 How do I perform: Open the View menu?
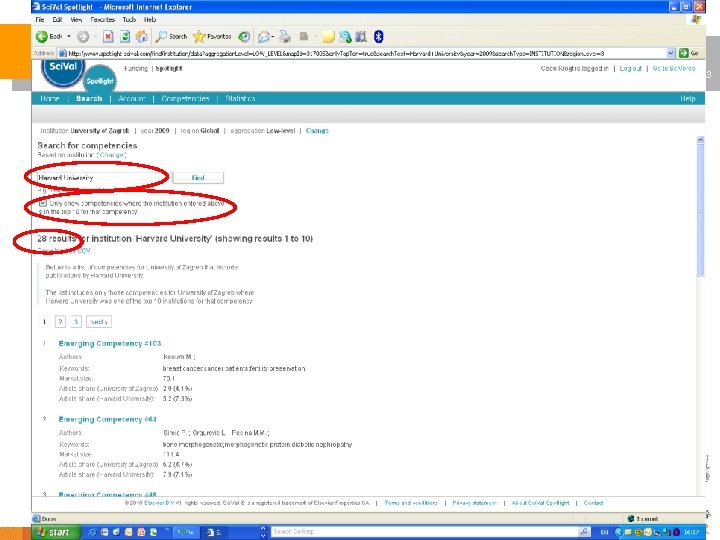(76, 20)
